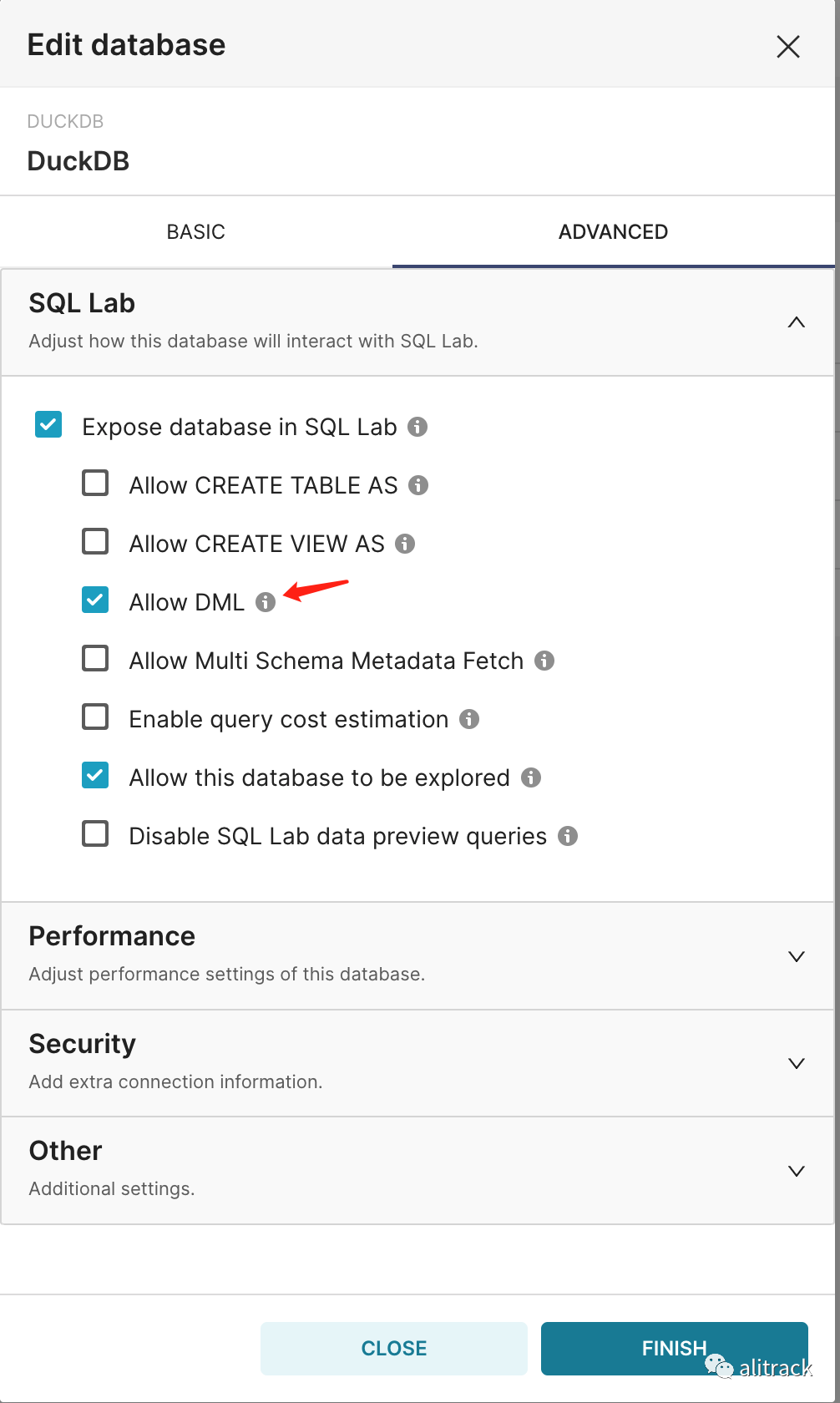Click info icon for Multi Schema Metadata Fetch
840x1403 pixels.
point(544,661)
